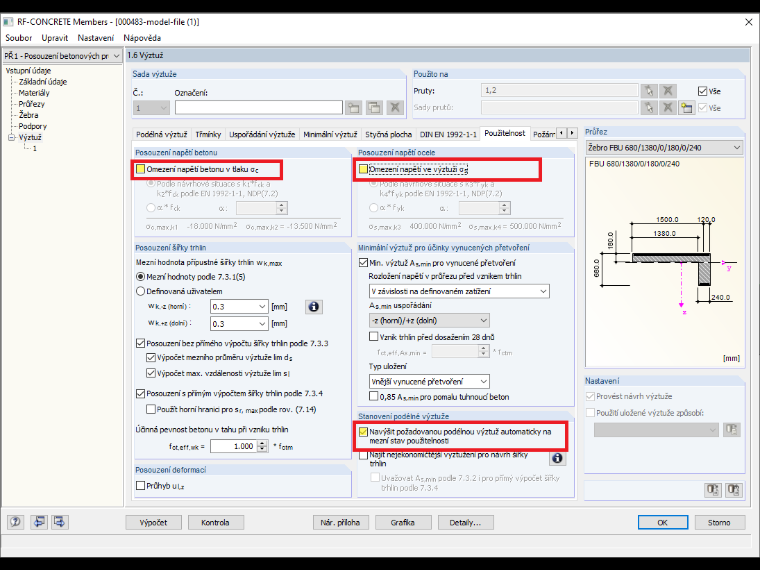Switch to the DIN EN 1992-1-1 tab

click(x=448, y=134)
